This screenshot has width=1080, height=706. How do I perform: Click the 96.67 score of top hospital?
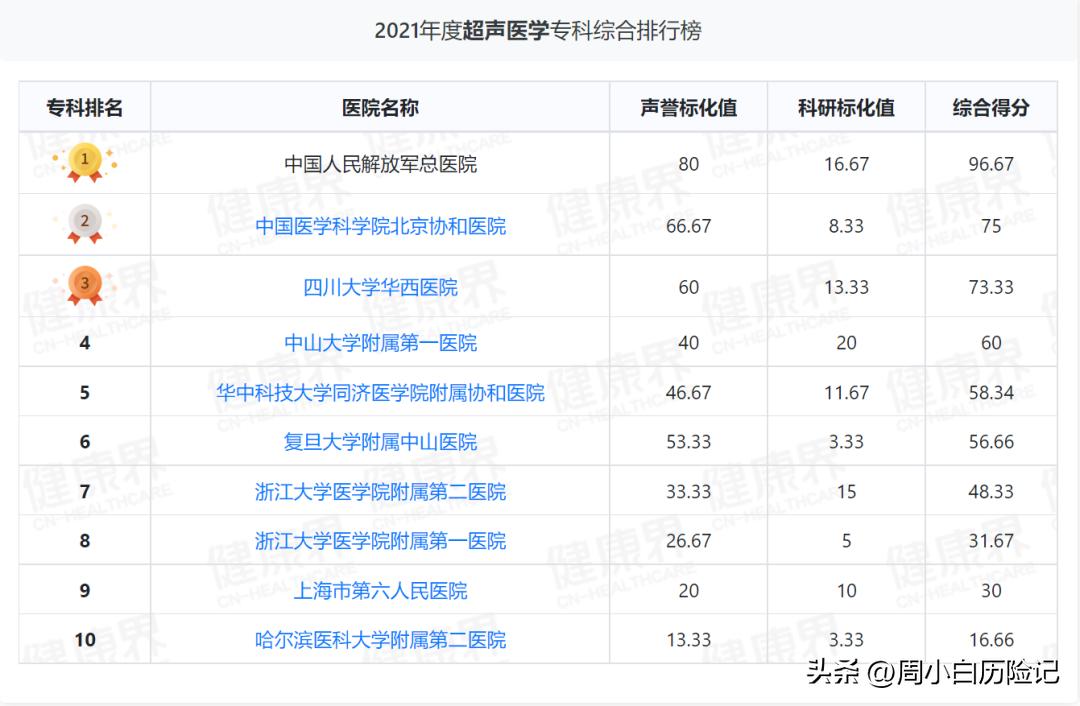click(x=990, y=164)
